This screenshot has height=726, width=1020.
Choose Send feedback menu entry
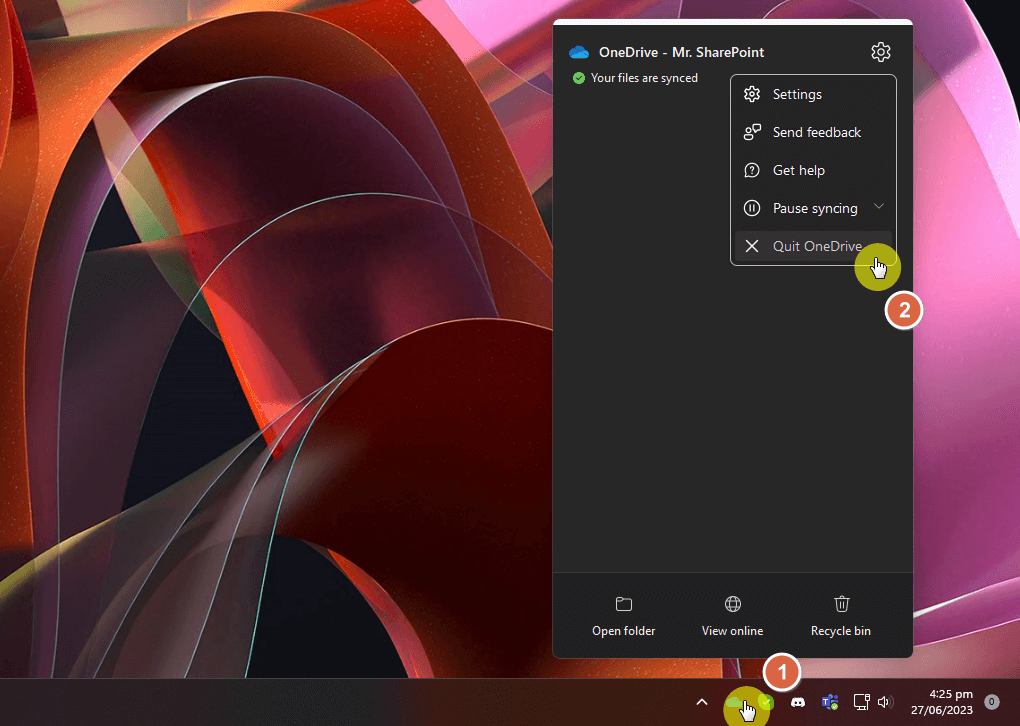[x=813, y=133]
